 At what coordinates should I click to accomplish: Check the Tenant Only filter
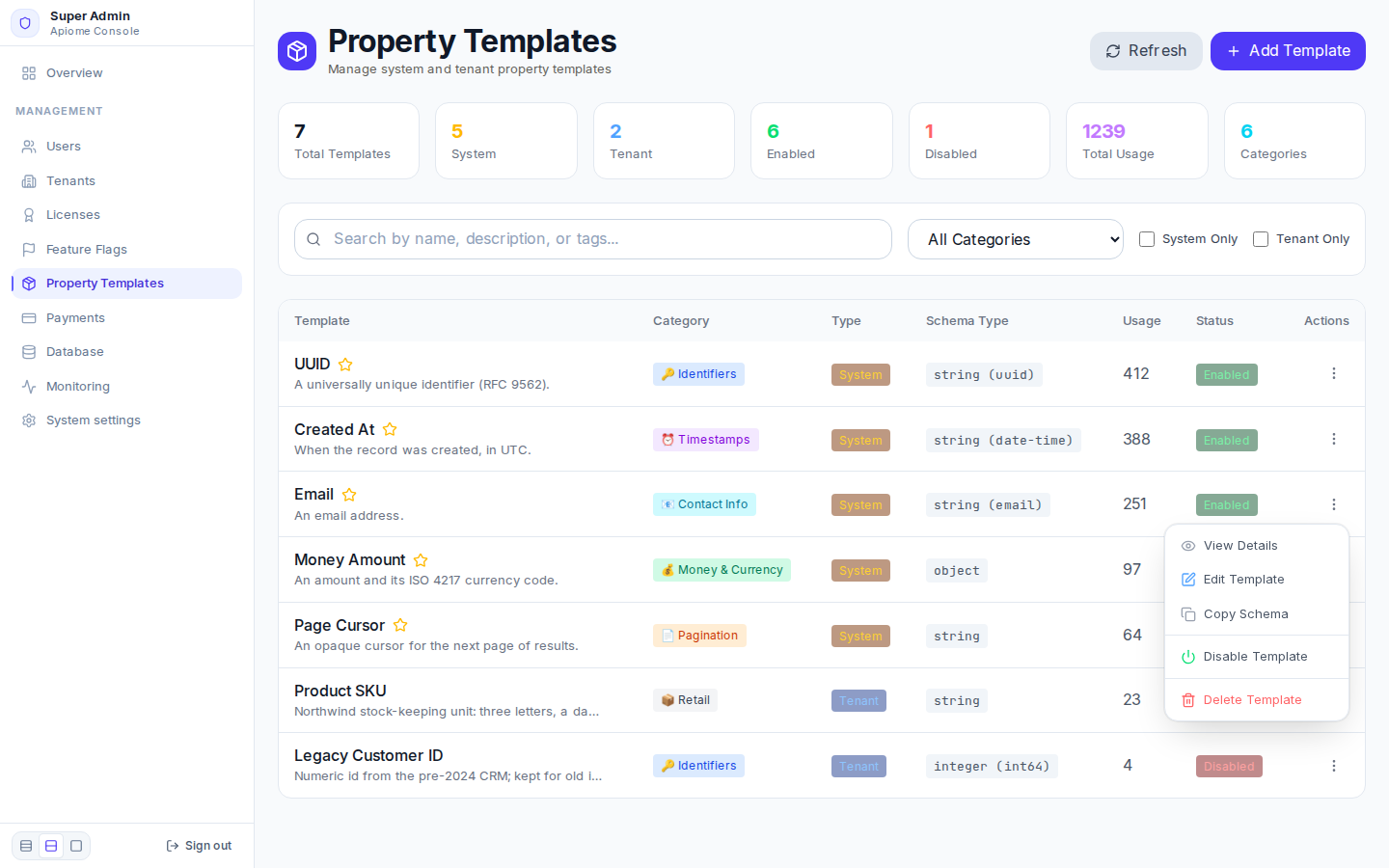(x=1261, y=239)
